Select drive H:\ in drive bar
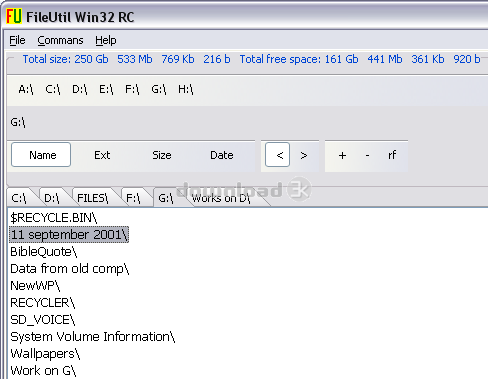488x379 pixels. pyautogui.click(x=186, y=89)
